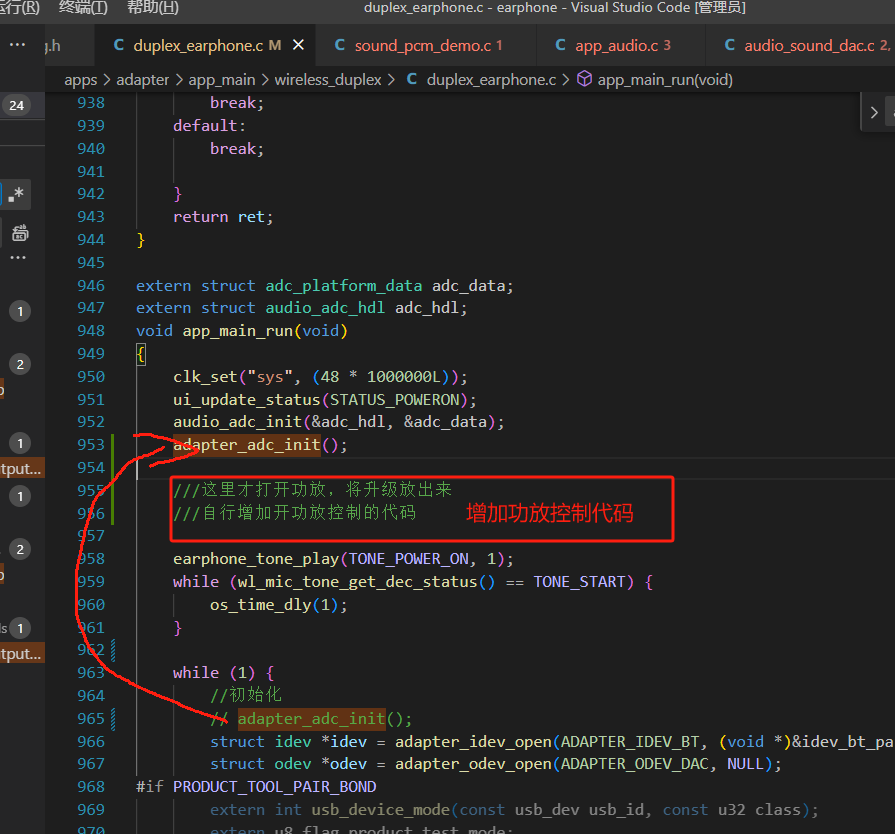This screenshot has height=834, width=895.
Task: Click audio_adc_init on line 952
Action: coord(237,422)
